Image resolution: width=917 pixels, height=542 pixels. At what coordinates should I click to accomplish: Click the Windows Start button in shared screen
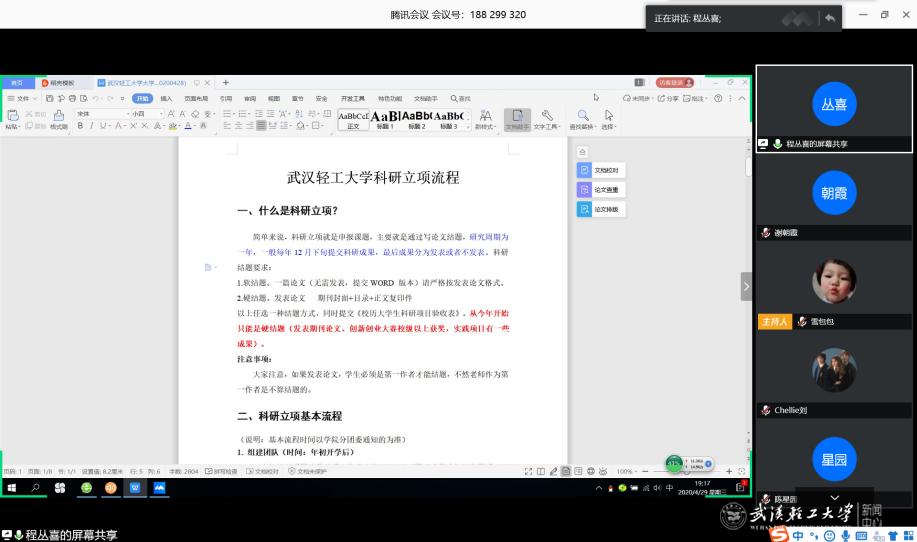[12, 488]
